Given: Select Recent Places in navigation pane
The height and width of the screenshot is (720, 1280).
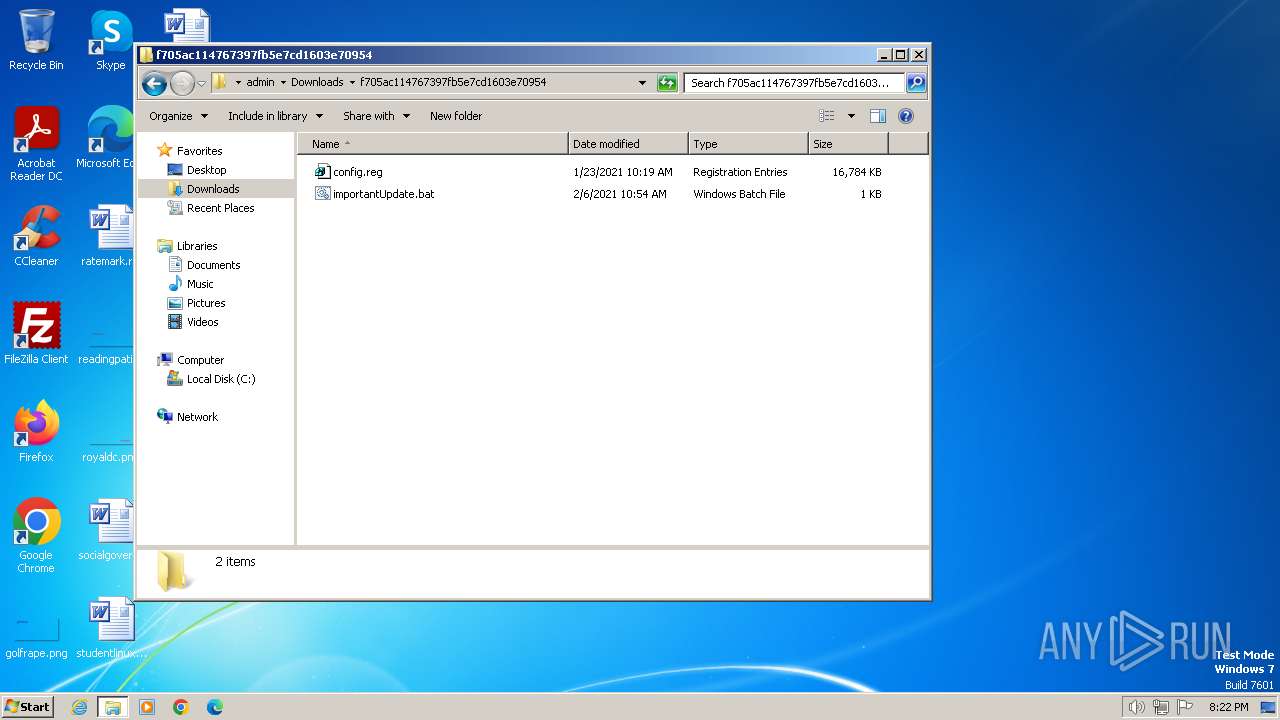Looking at the screenshot, I should 220,208.
